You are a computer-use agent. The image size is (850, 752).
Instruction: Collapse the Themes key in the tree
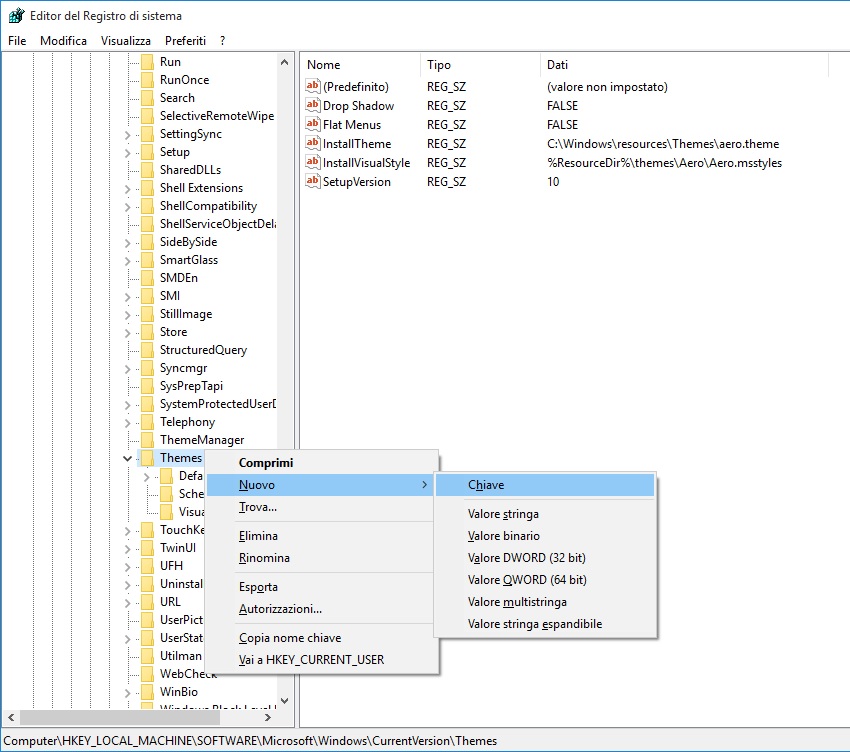click(x=127, y=458)
